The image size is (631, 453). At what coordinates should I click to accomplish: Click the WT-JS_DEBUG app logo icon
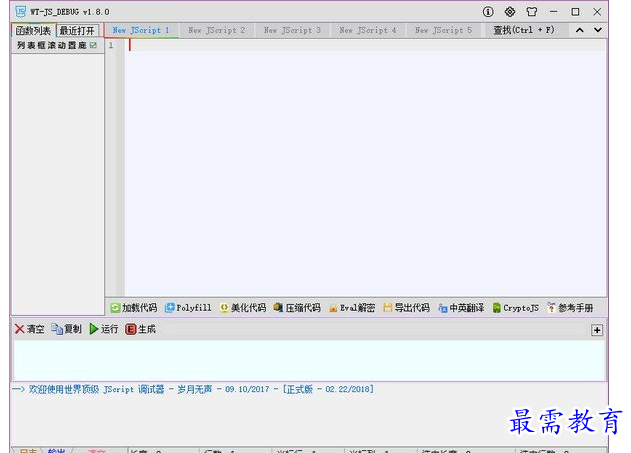tap(21, 12)
